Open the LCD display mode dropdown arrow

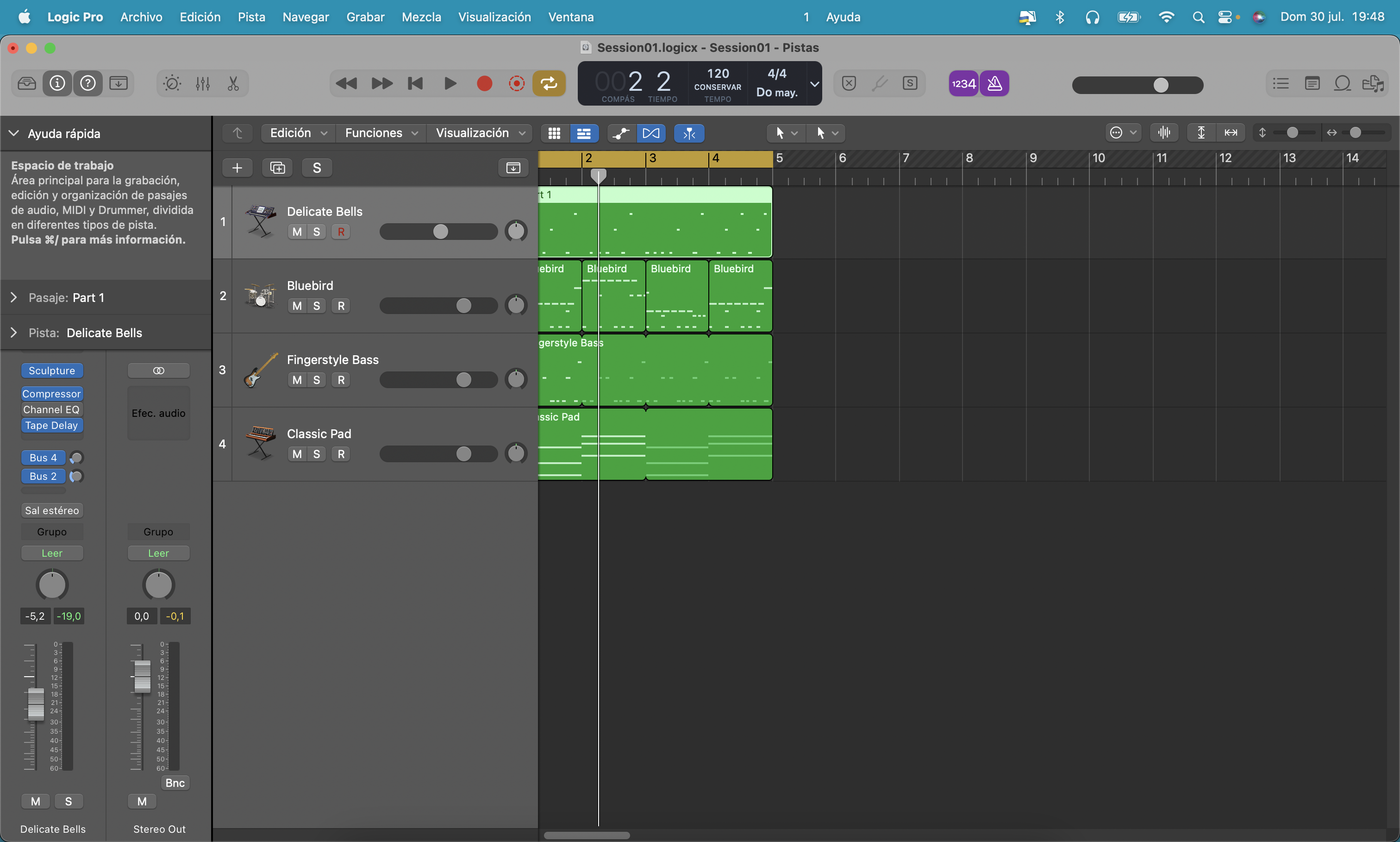[814, 84]
